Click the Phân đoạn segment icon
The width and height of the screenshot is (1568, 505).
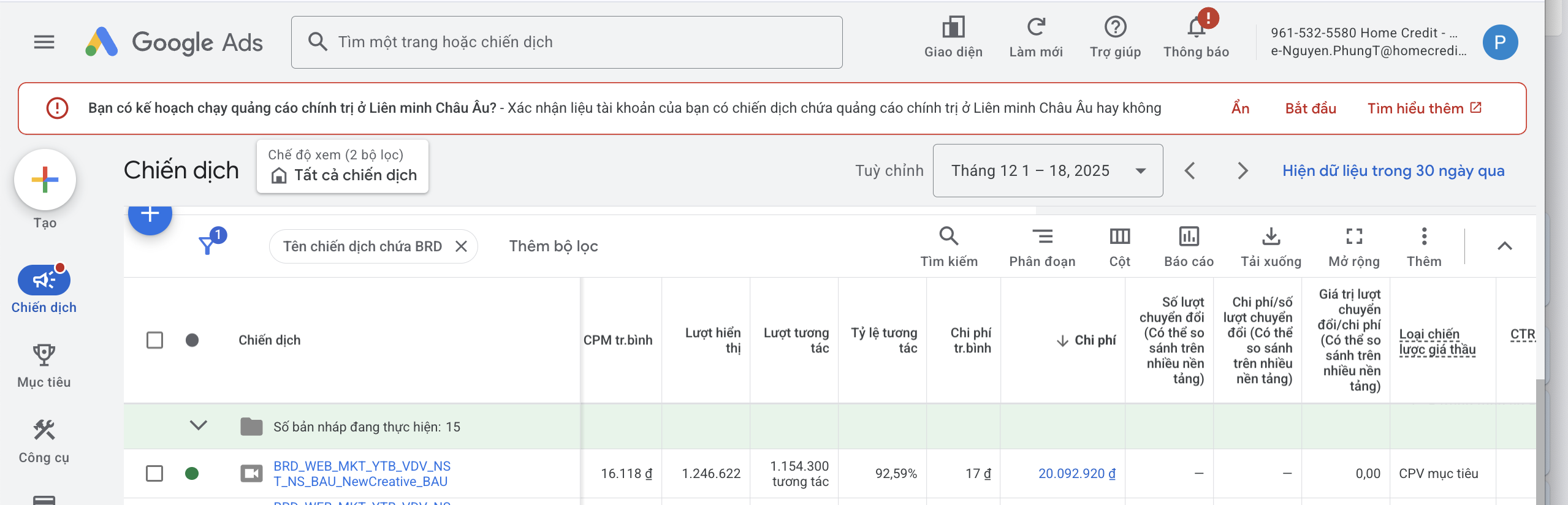pyautogui.click(x=1042, y=237)
